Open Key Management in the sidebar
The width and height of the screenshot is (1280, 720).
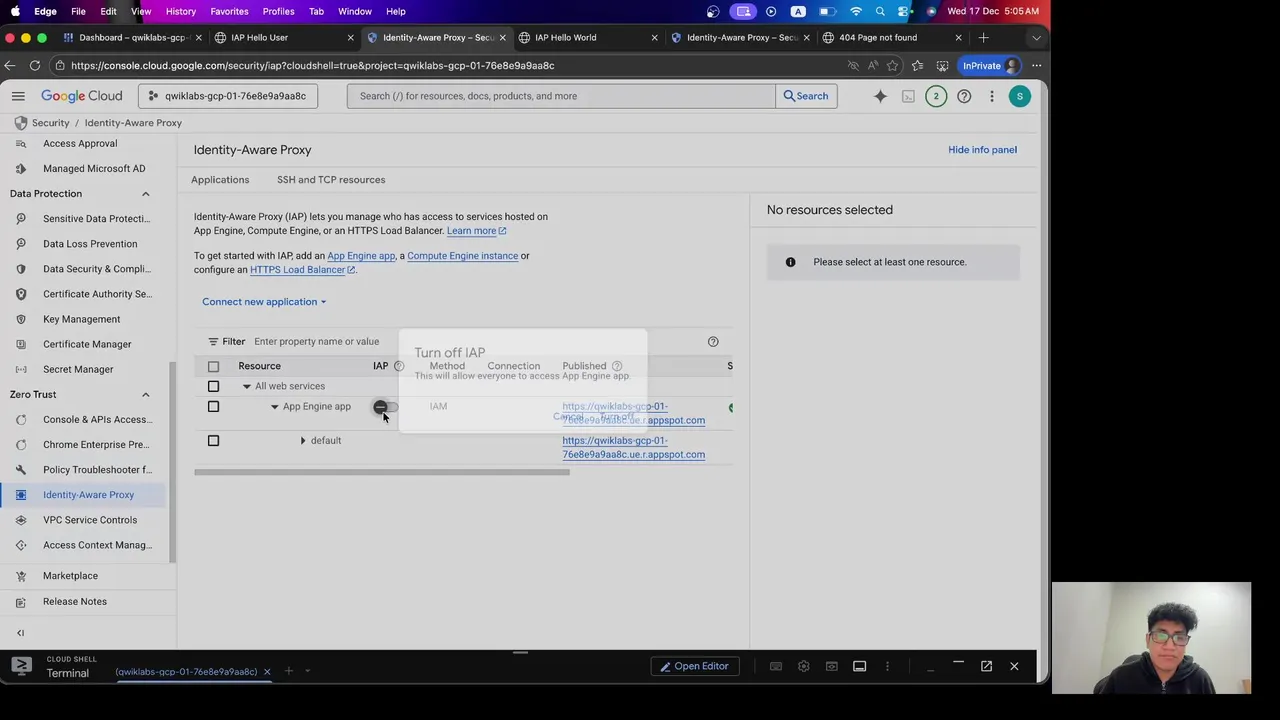pyautogui.click(x=84, y=319)
